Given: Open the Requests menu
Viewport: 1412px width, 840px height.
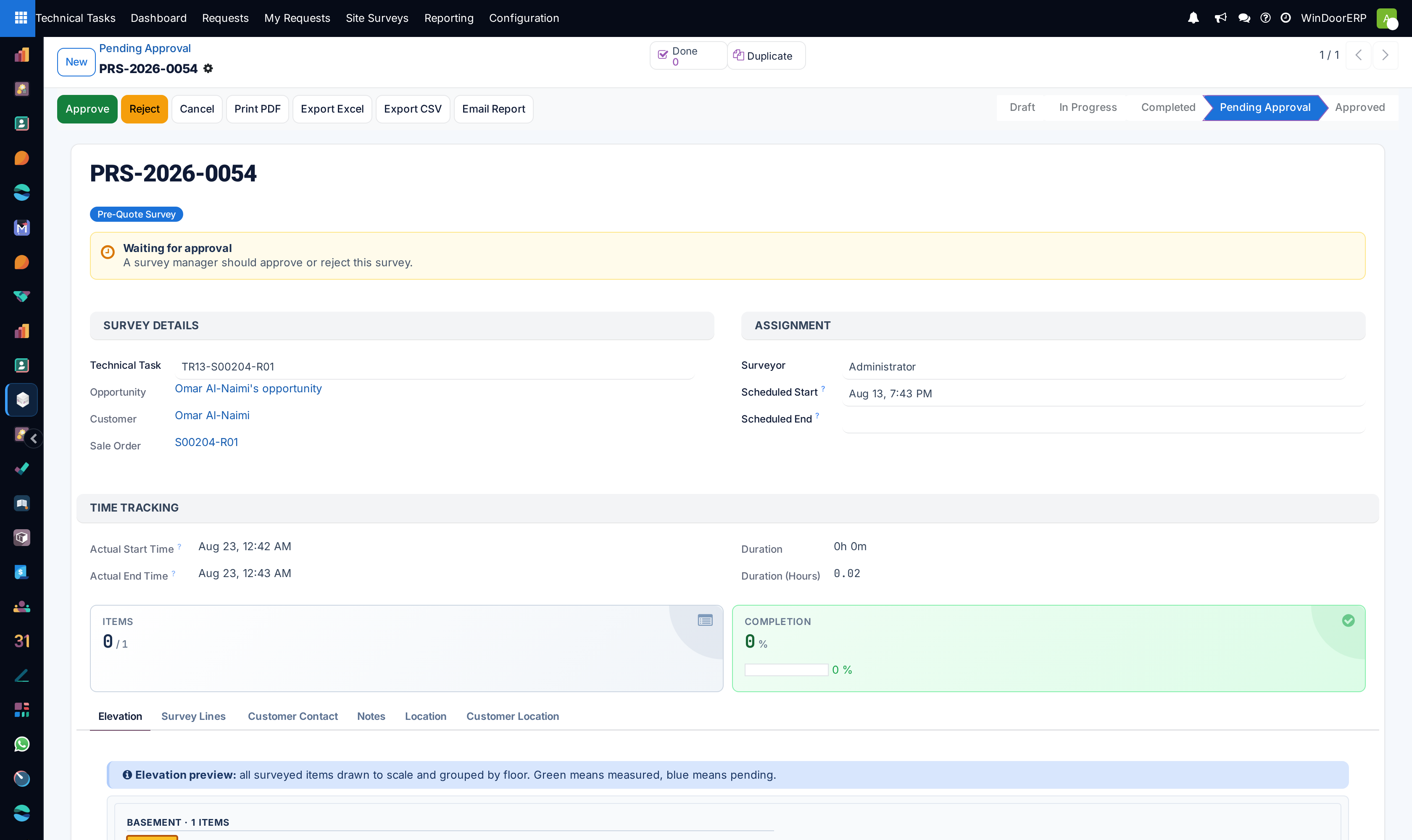Looking at the screenshot, I should coord(225,18).
